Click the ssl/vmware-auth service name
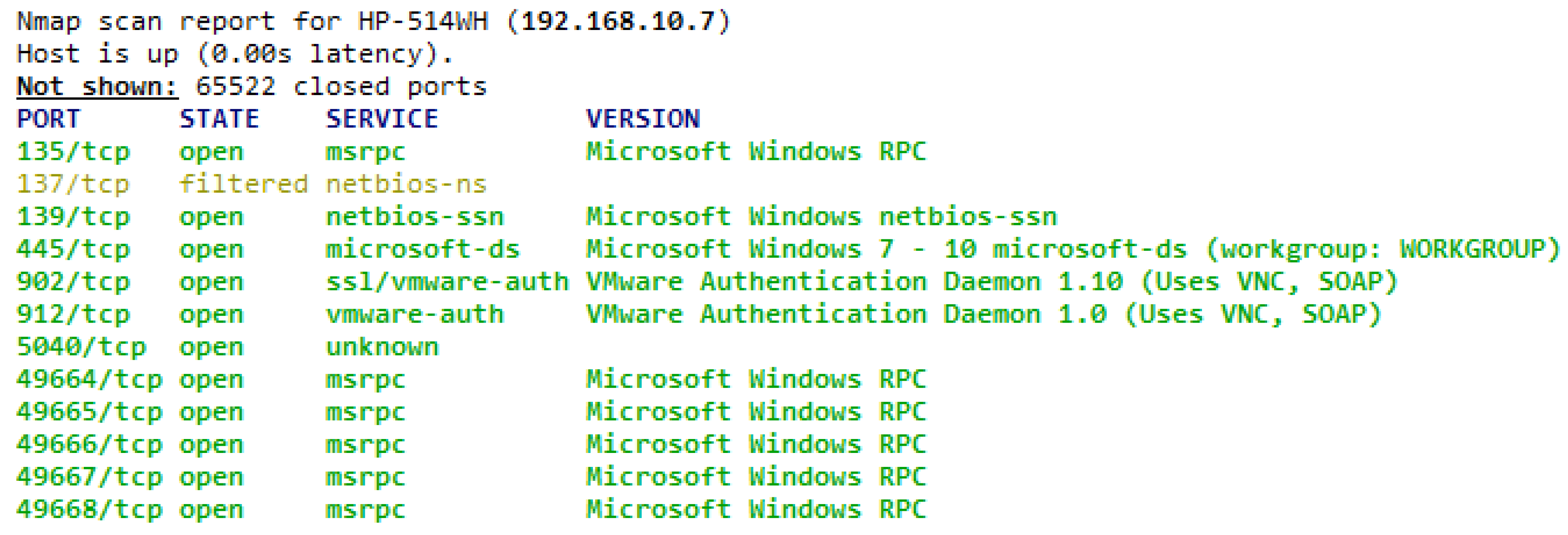Image resolution: width=1568 pixels, height=535 pixels. pos(447,282)
